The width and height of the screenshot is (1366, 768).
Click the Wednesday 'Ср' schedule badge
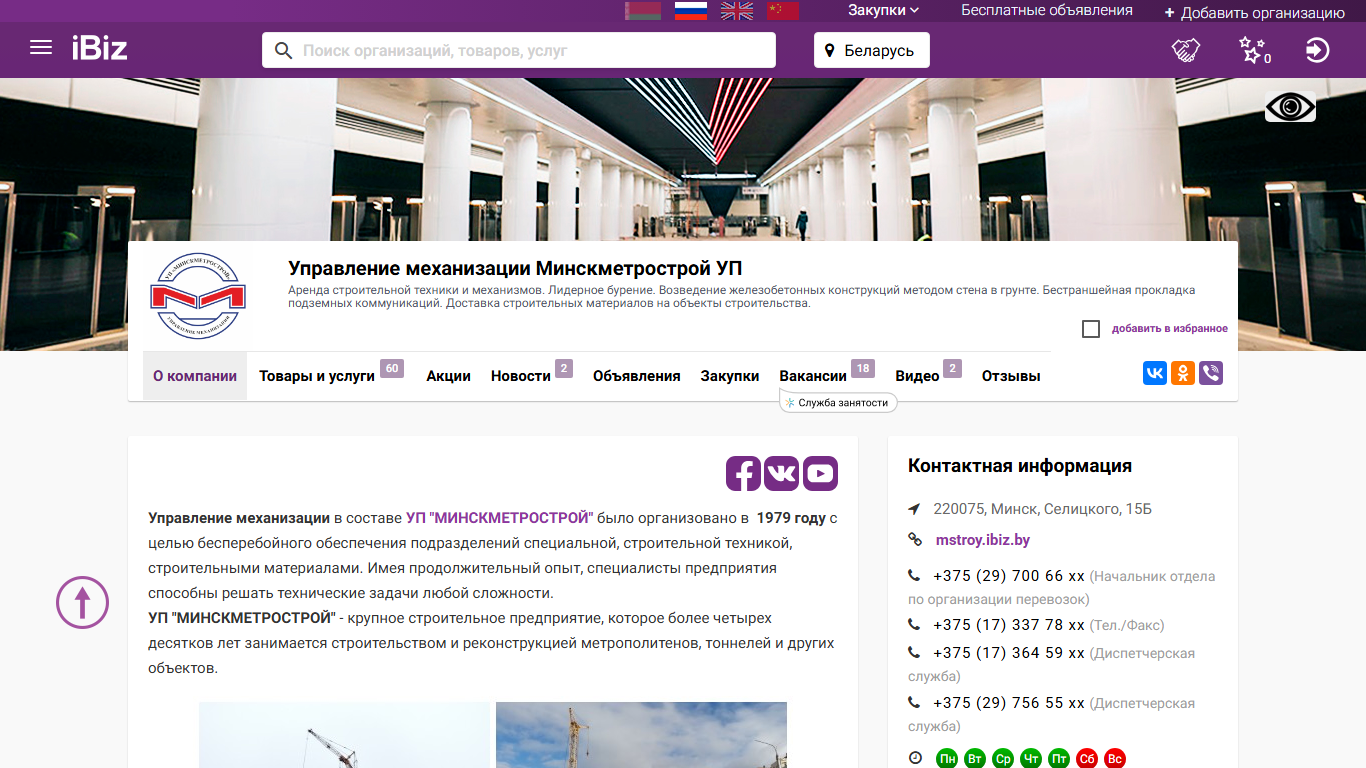(1003, 759)
